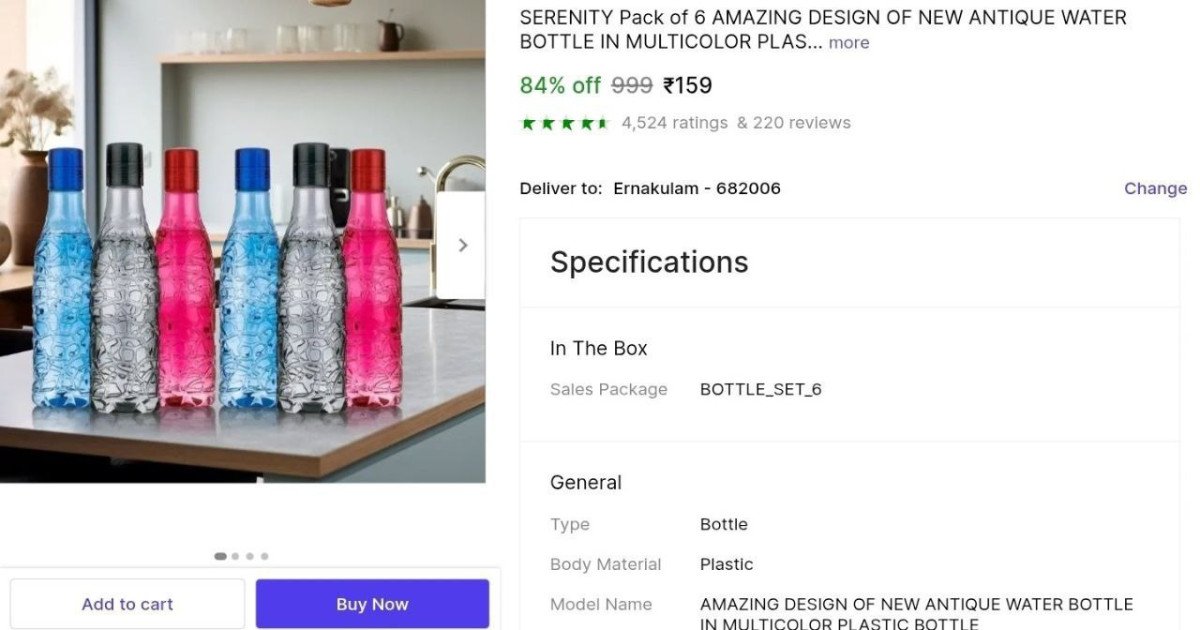
Task: Open the 4,524 ratings link
Action: [x=674, y=123]
